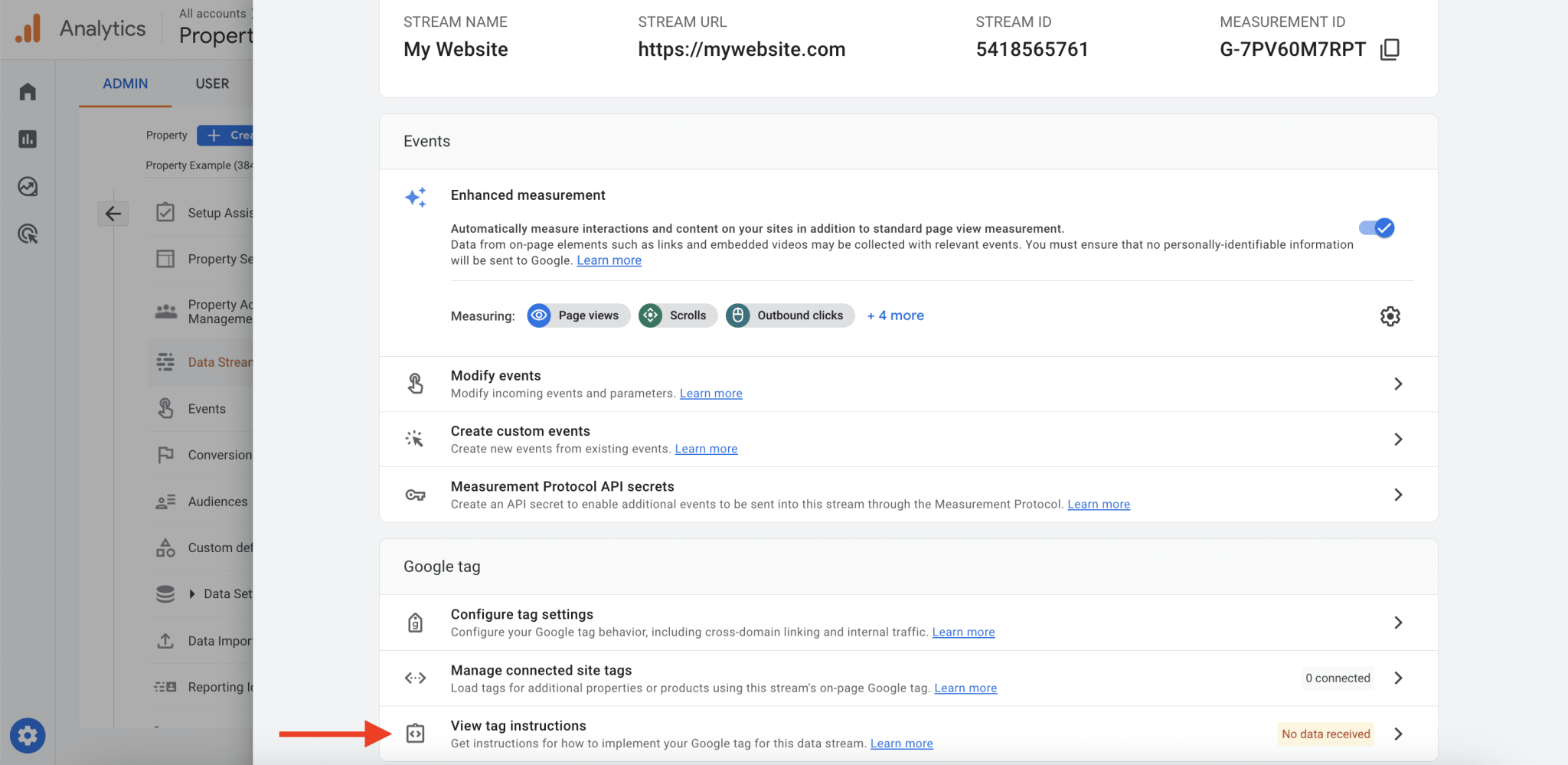The height and width of the screenshot is (765, 1568).
Task: Select the Page views measurement chip
Action: pos(577,315)
